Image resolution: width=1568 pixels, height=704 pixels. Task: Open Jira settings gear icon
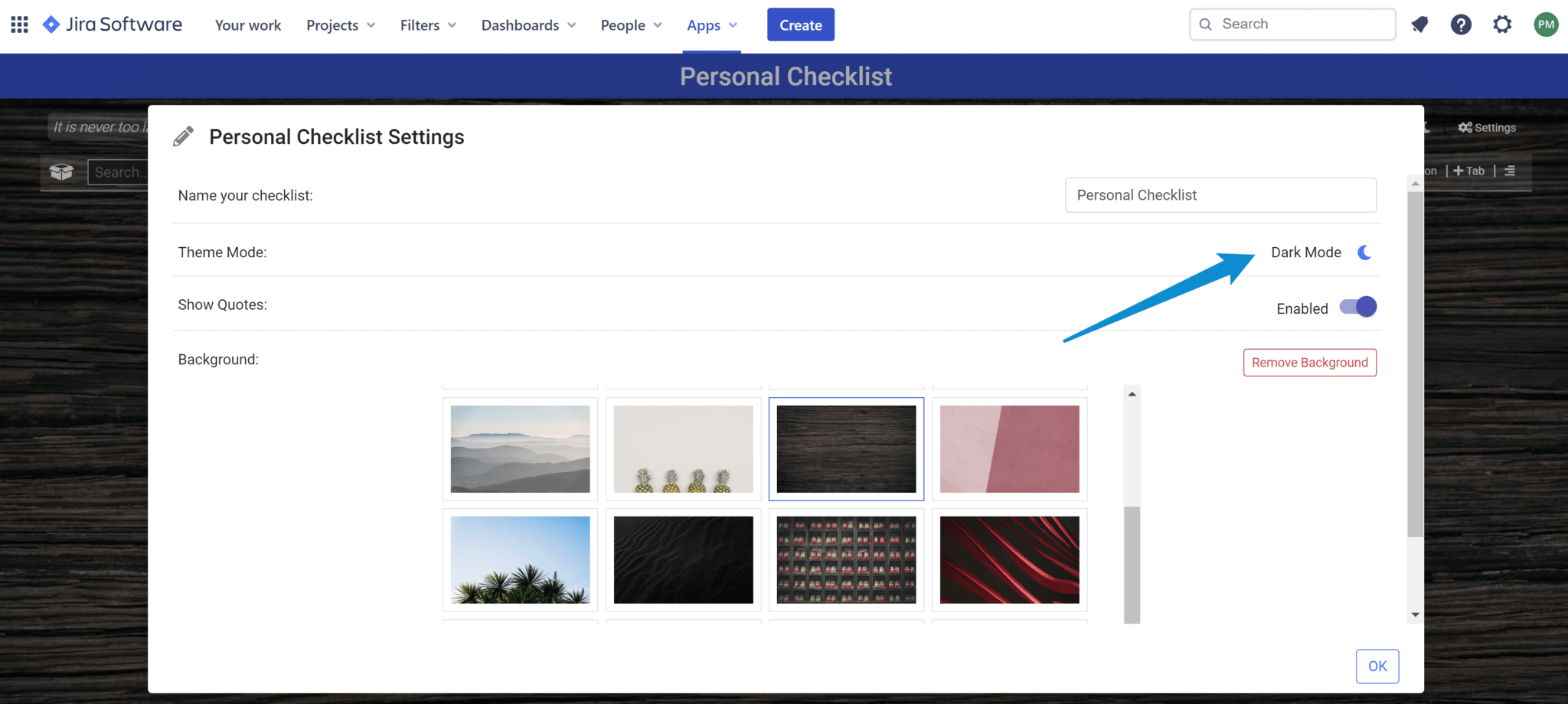1502,24
